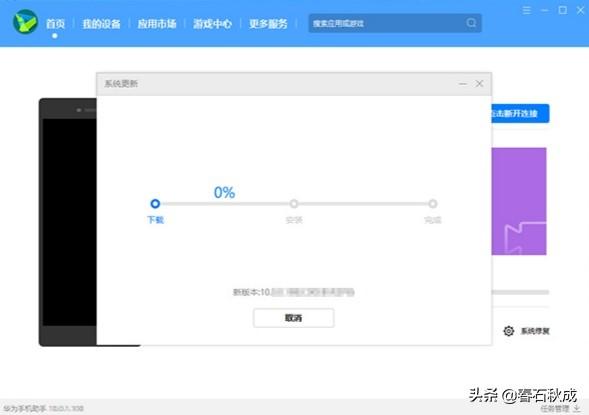Click the 0% progress label
Screen dimensions: 589x415
[x=224, y=192]
